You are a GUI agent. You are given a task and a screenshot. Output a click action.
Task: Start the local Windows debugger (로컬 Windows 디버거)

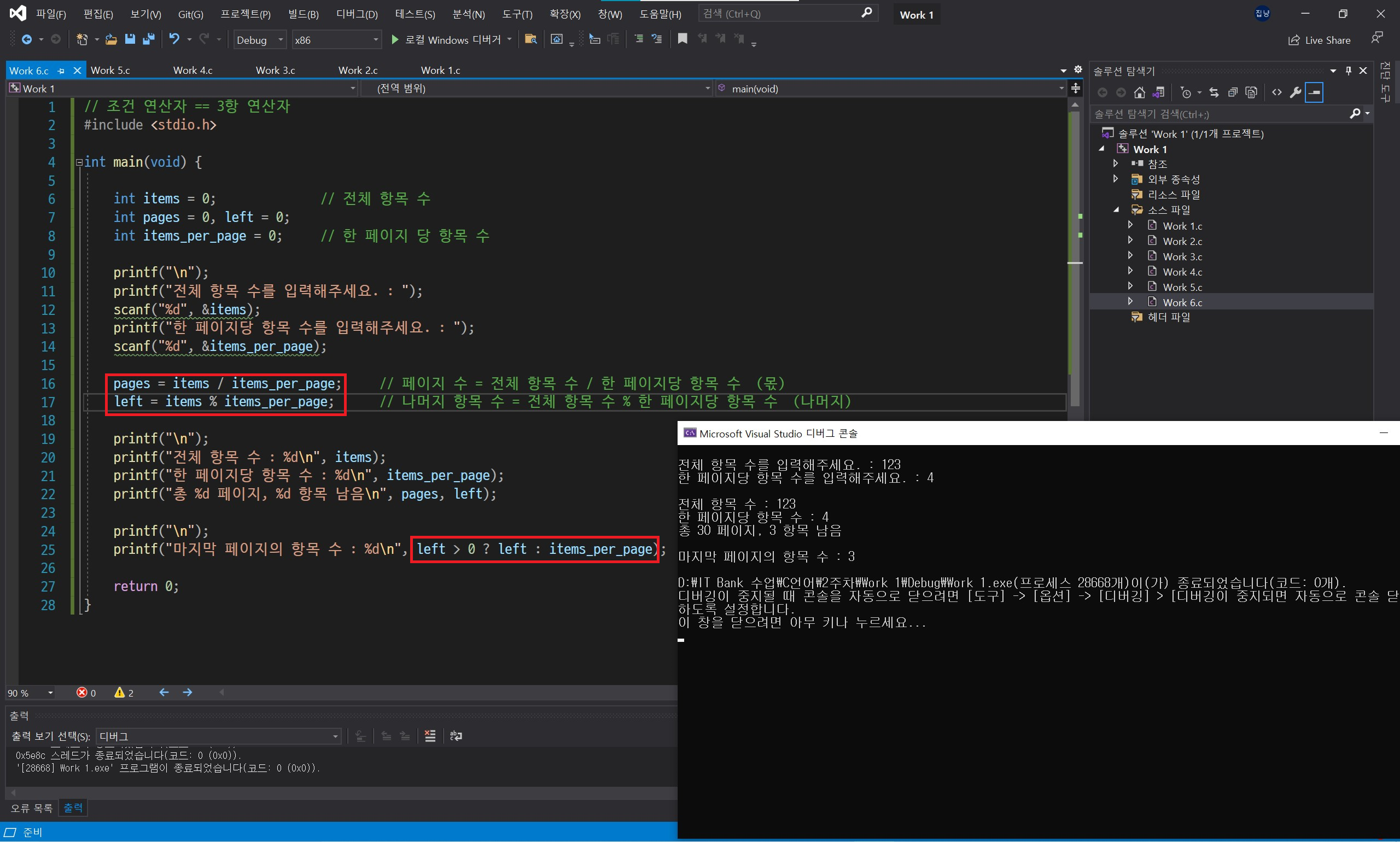point(446,40)
